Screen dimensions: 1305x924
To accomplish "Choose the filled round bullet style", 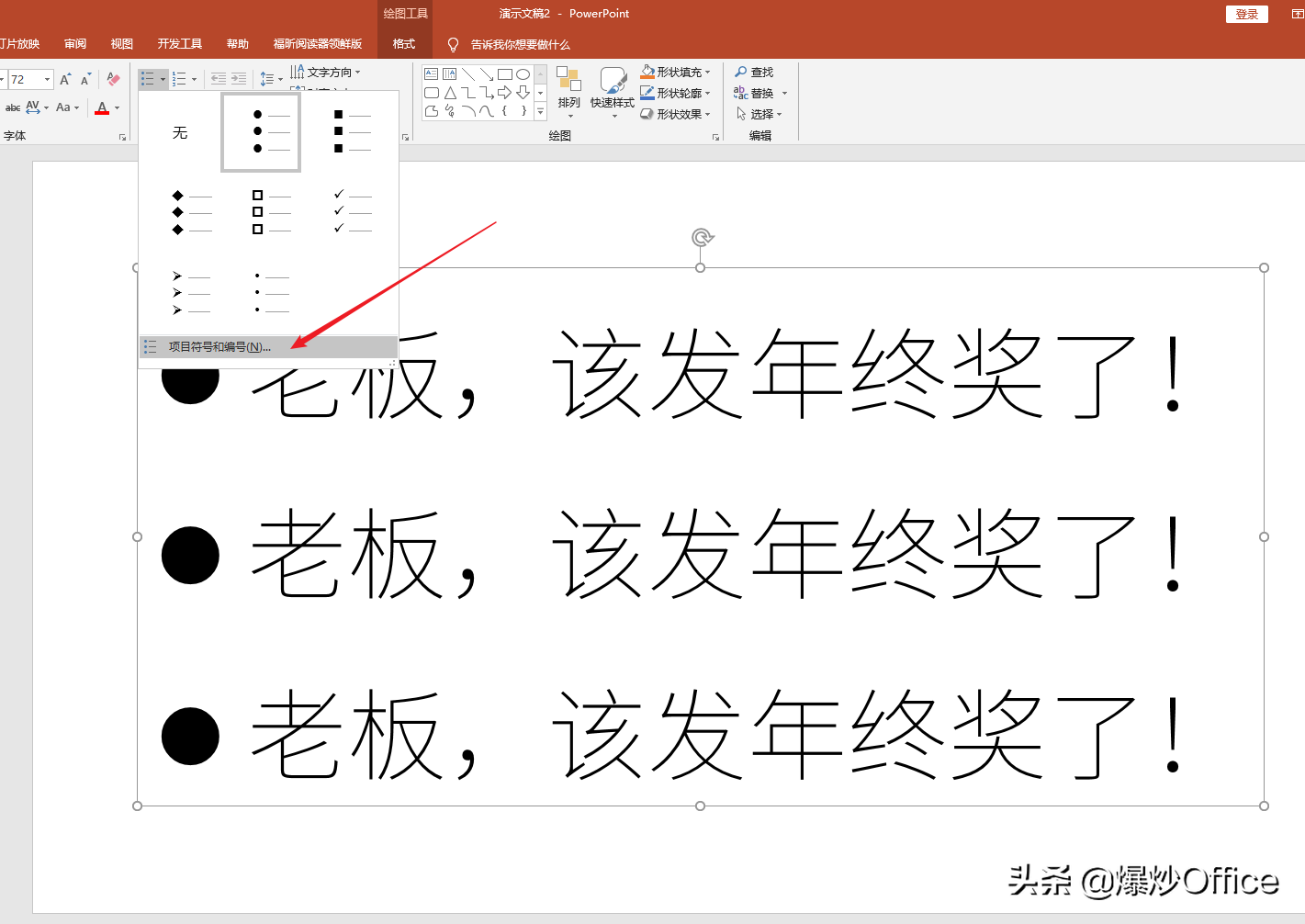I will click(261, 132).
